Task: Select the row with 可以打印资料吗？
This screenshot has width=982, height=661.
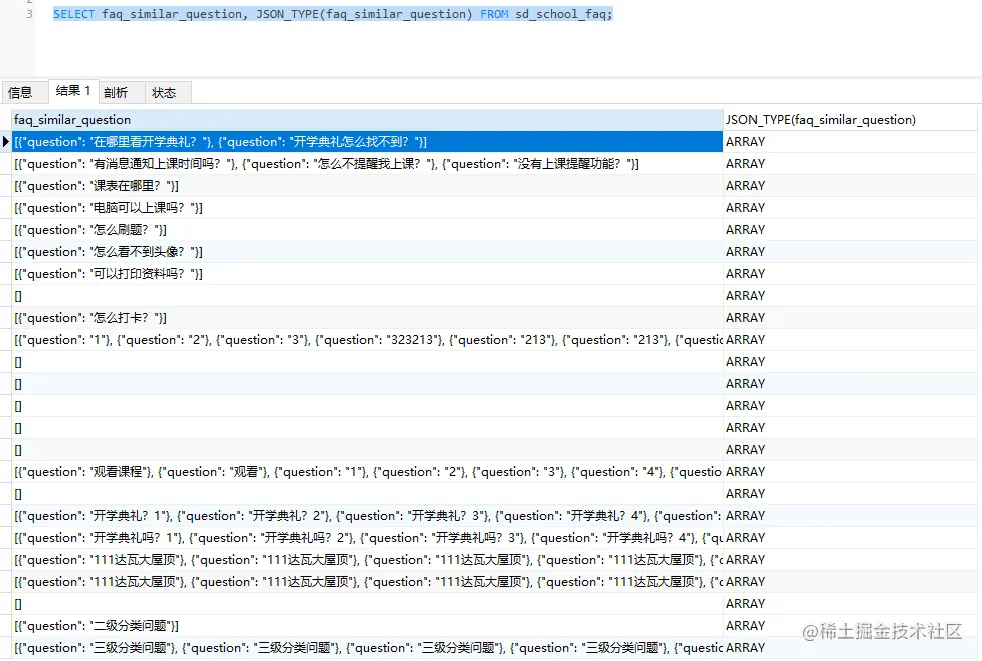Action: [367, 273]
